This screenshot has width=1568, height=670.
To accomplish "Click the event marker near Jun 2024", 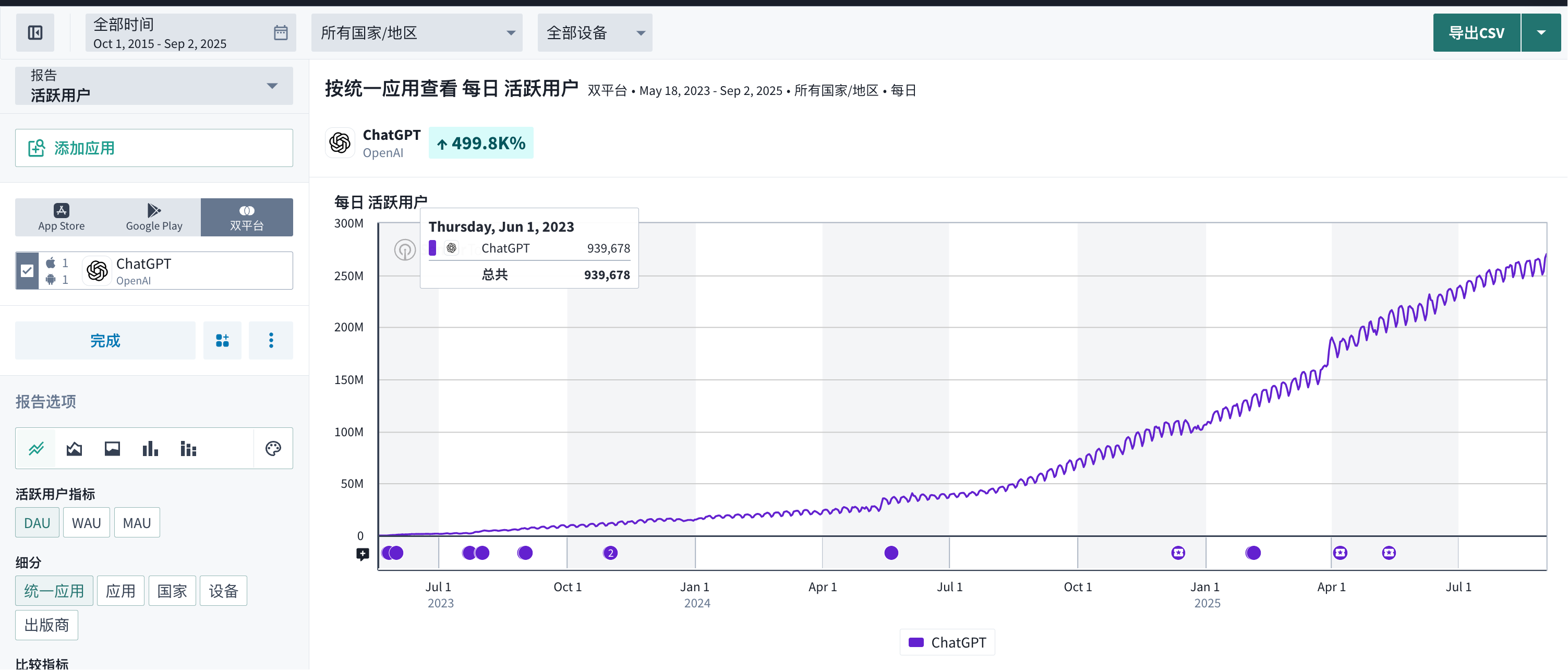I will [x=891, y=553].
